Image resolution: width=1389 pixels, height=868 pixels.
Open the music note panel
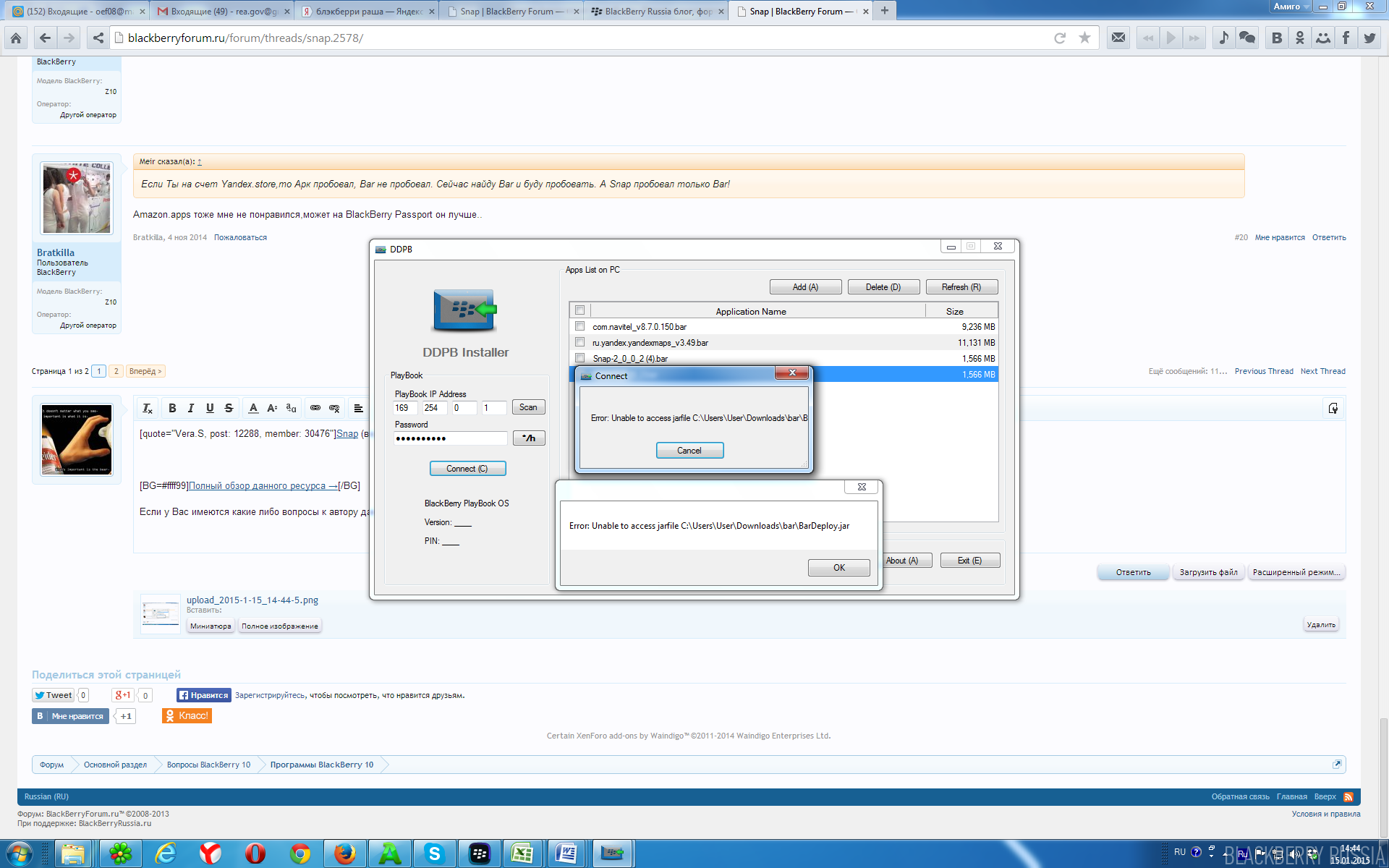point(1223,38)
